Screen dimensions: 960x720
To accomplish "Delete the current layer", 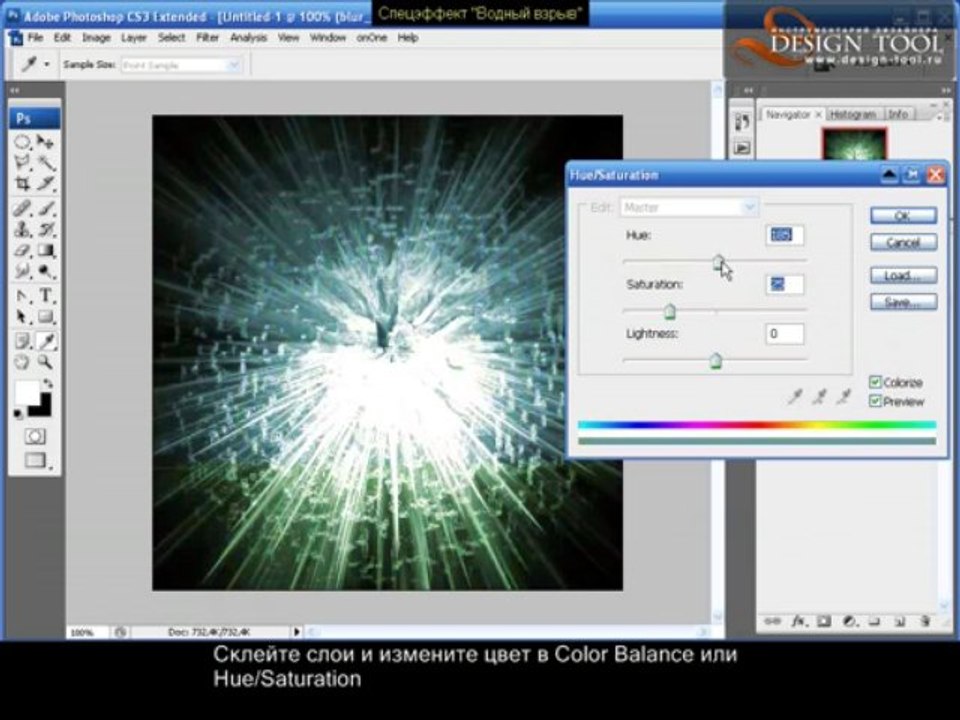I will point(925,622).
